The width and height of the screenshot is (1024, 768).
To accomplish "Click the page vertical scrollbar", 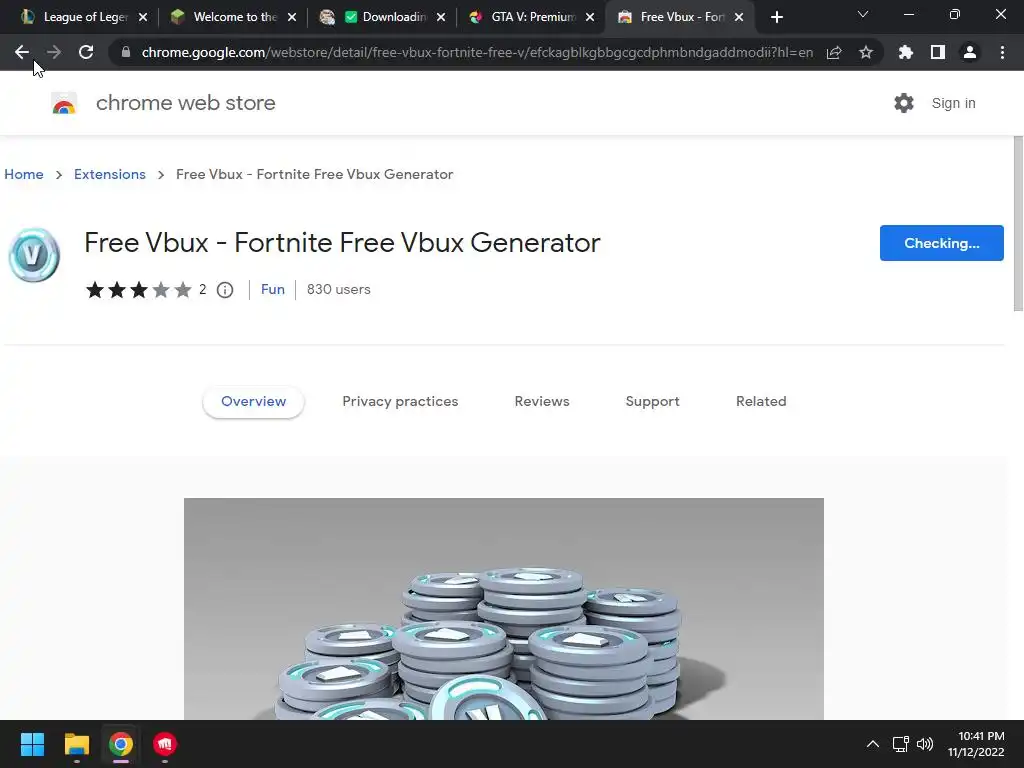I will pyautogui.click(x=1017, y=224).
